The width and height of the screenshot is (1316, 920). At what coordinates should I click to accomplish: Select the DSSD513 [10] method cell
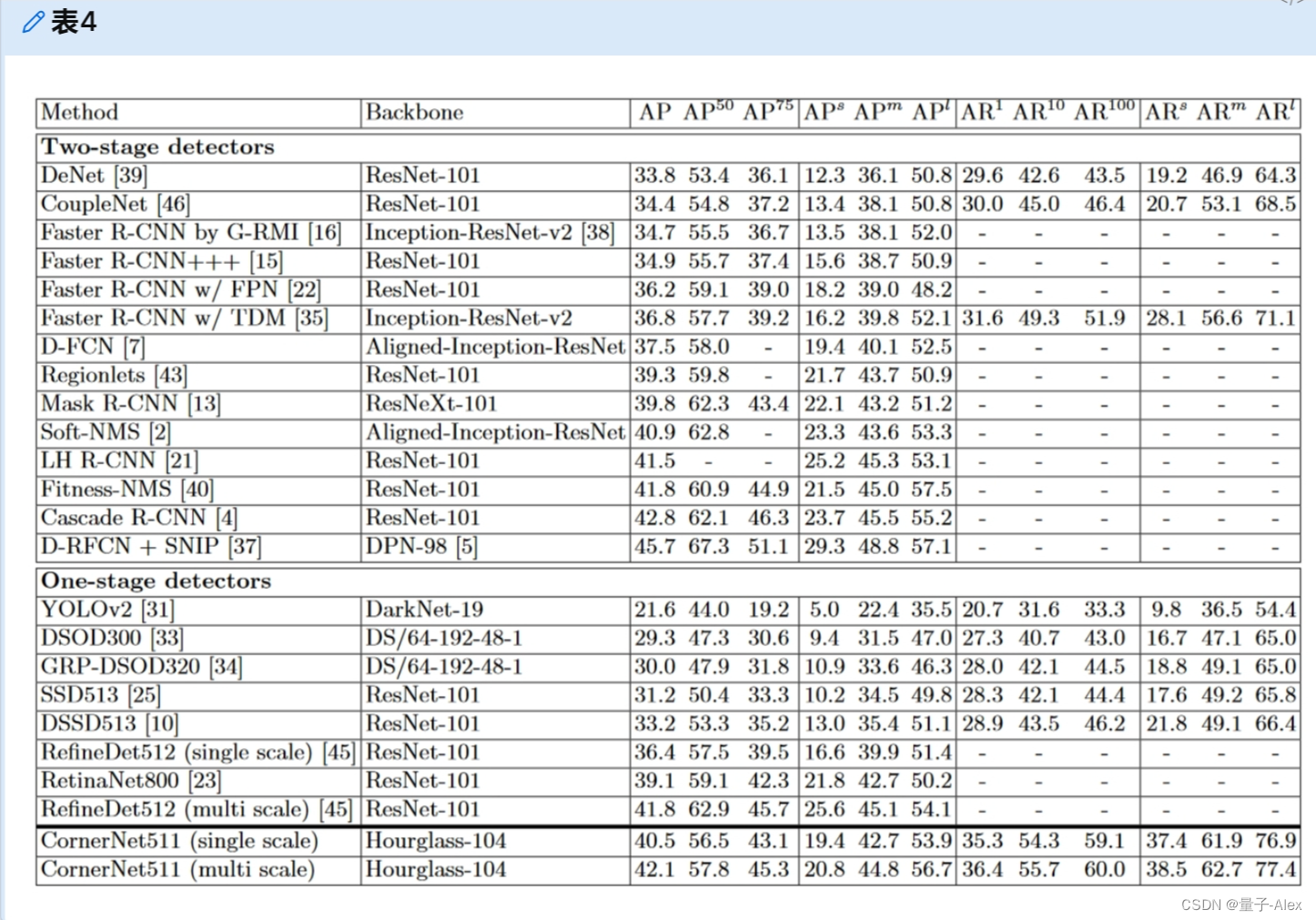tap(109, 724)
